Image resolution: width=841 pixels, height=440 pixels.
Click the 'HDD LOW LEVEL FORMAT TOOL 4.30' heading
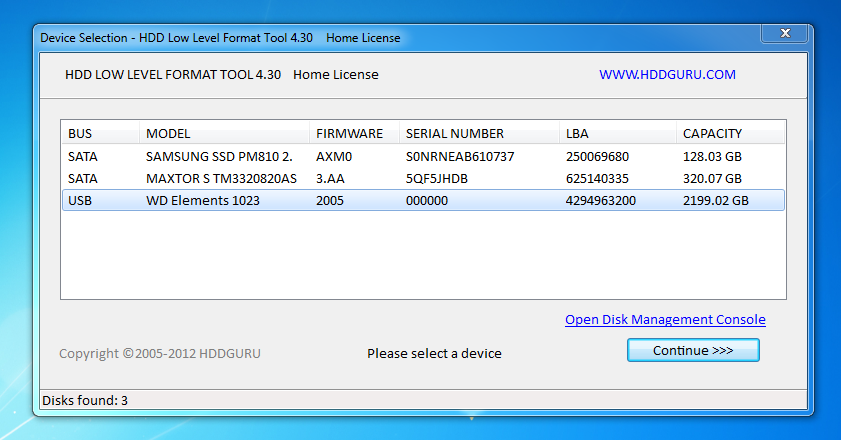point(173,75)
